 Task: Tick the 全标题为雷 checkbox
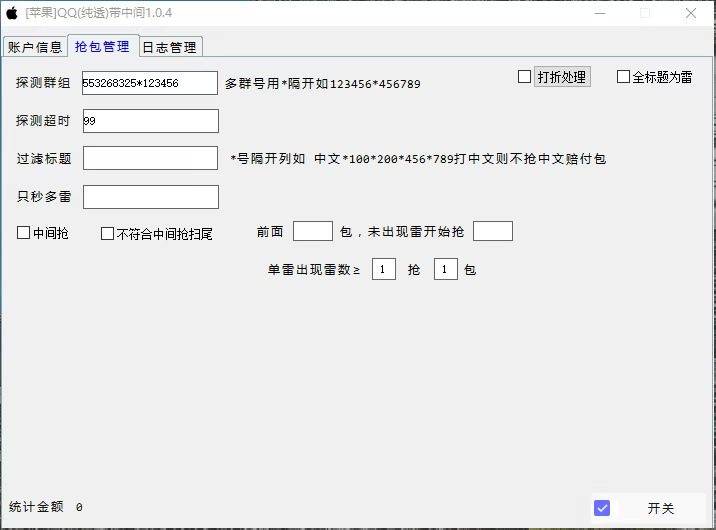coord(623,76)
